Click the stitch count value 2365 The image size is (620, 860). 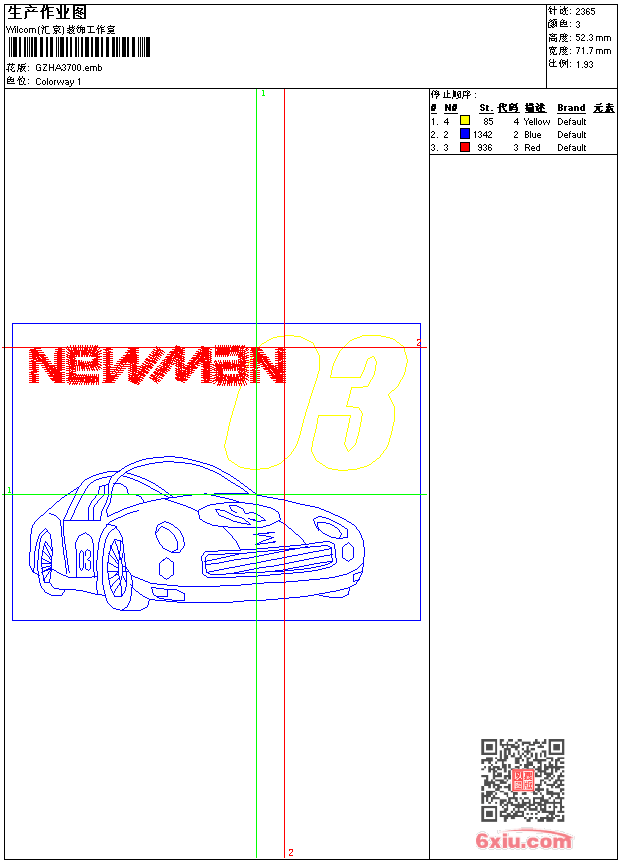pos(585,12)
